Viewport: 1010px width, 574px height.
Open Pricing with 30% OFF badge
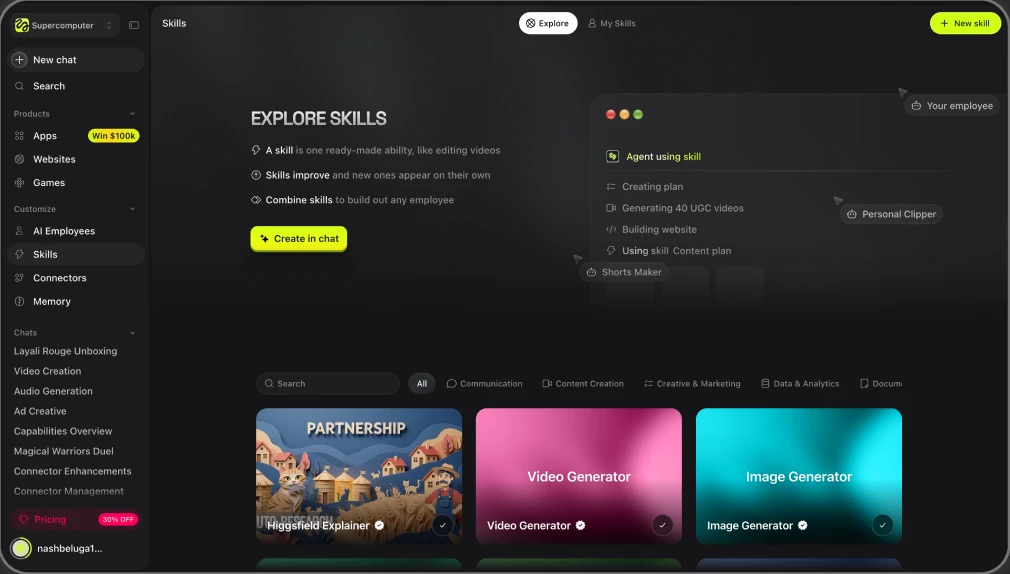pyautogui.click(x=76, y=519)
